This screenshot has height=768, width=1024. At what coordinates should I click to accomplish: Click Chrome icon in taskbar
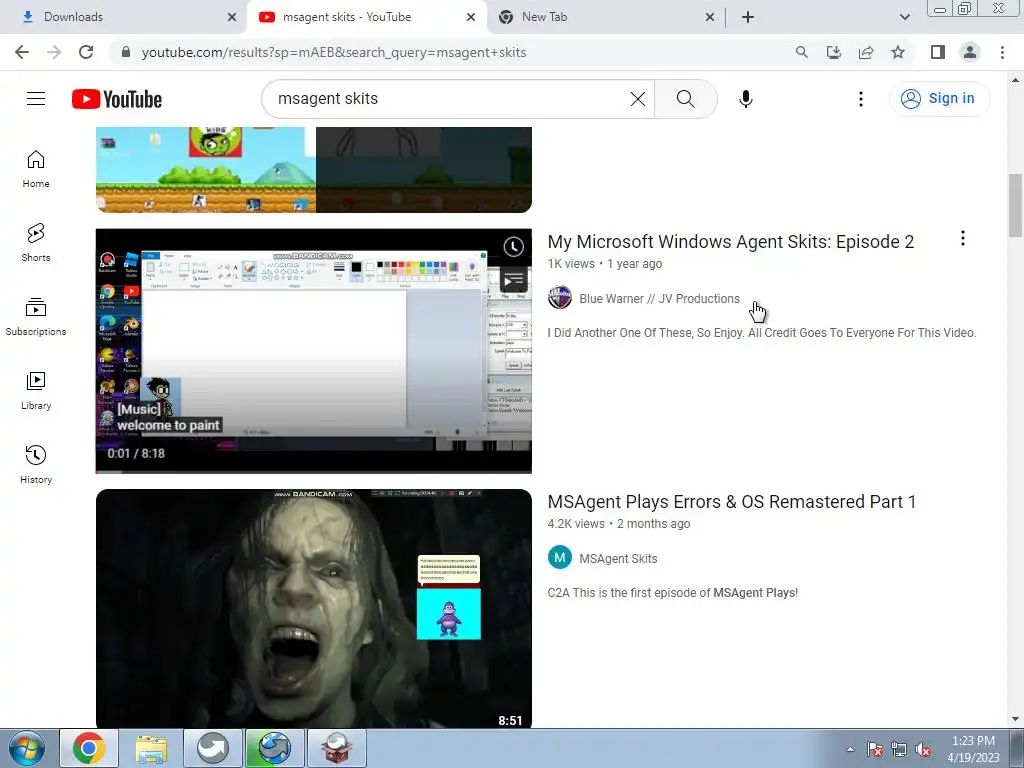pos(89,748)
